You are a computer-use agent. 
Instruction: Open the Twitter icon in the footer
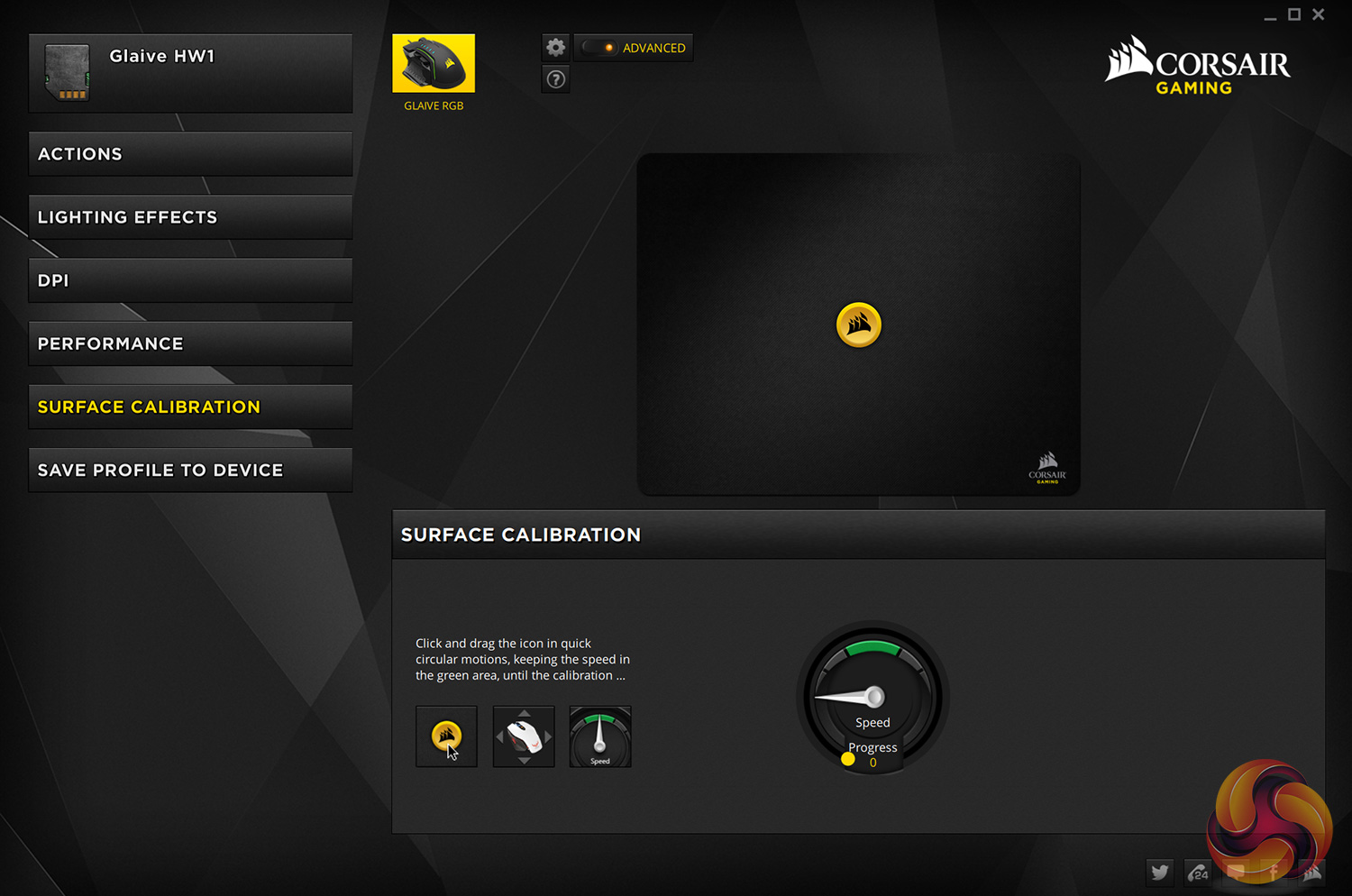tap(1160, 872)
